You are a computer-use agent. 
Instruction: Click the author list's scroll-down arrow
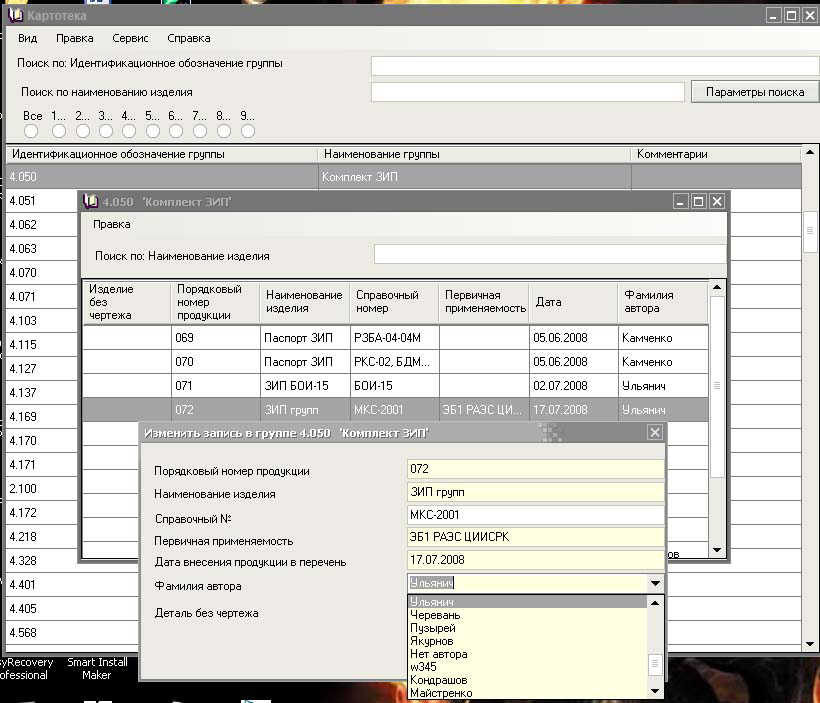point(655,690)
